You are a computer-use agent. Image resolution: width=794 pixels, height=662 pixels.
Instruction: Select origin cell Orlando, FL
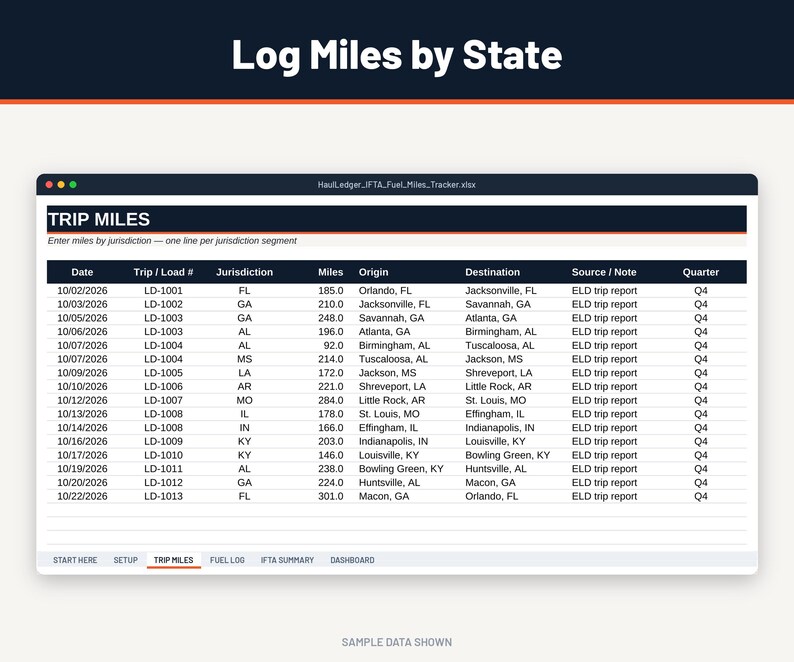click(385, 291)
